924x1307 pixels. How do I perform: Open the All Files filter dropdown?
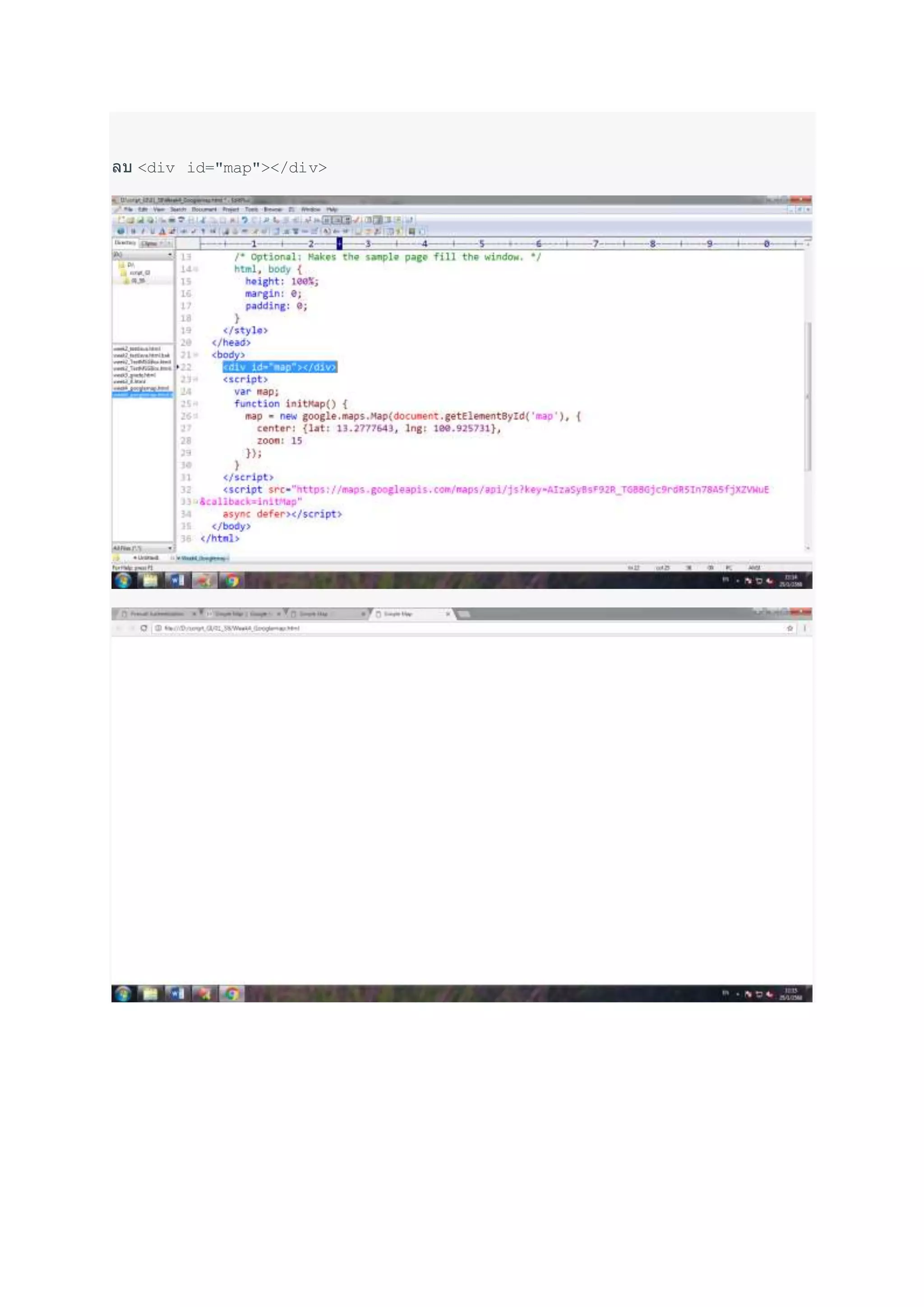(x=170, y=548)
